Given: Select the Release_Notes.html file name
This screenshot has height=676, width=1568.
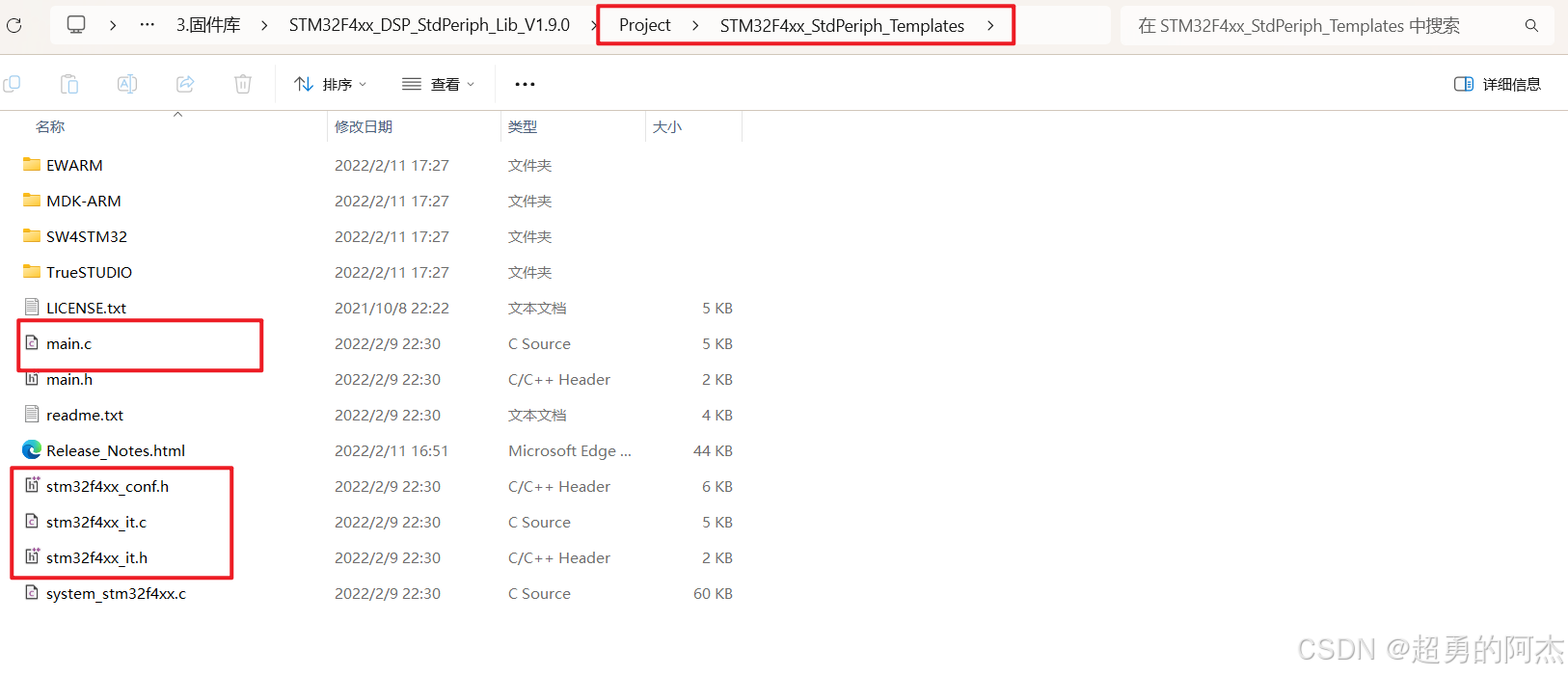Looking at the screenshot, I should [116, 451].
